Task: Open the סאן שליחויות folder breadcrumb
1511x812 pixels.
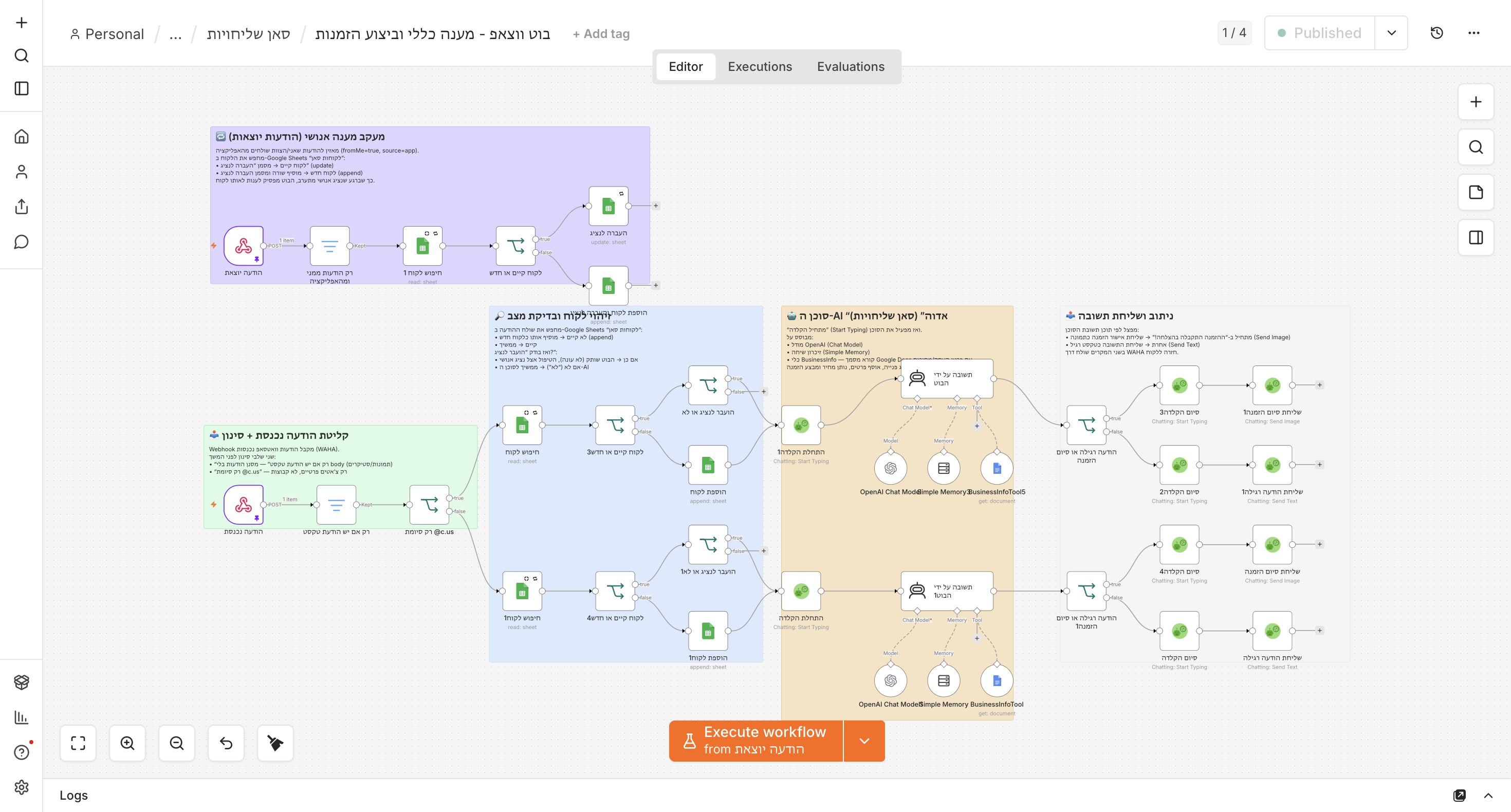Action: pyautogui.click(x=249, y=34)
